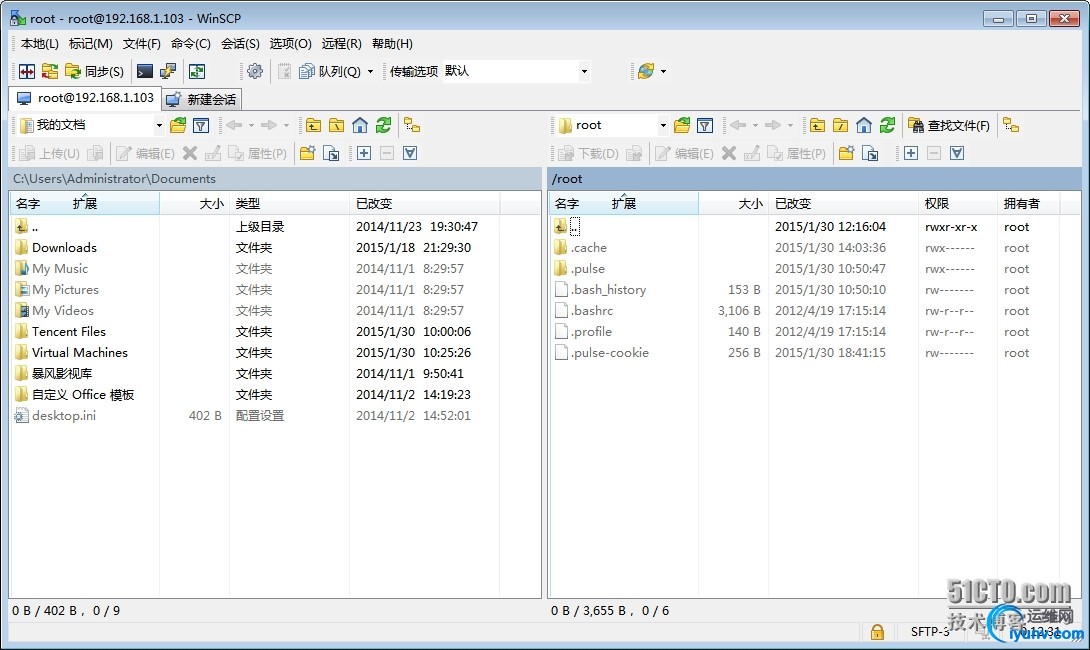Click the filter icon in the local panel
This screenshot has height=650, width=1090.
click(201, 125)
